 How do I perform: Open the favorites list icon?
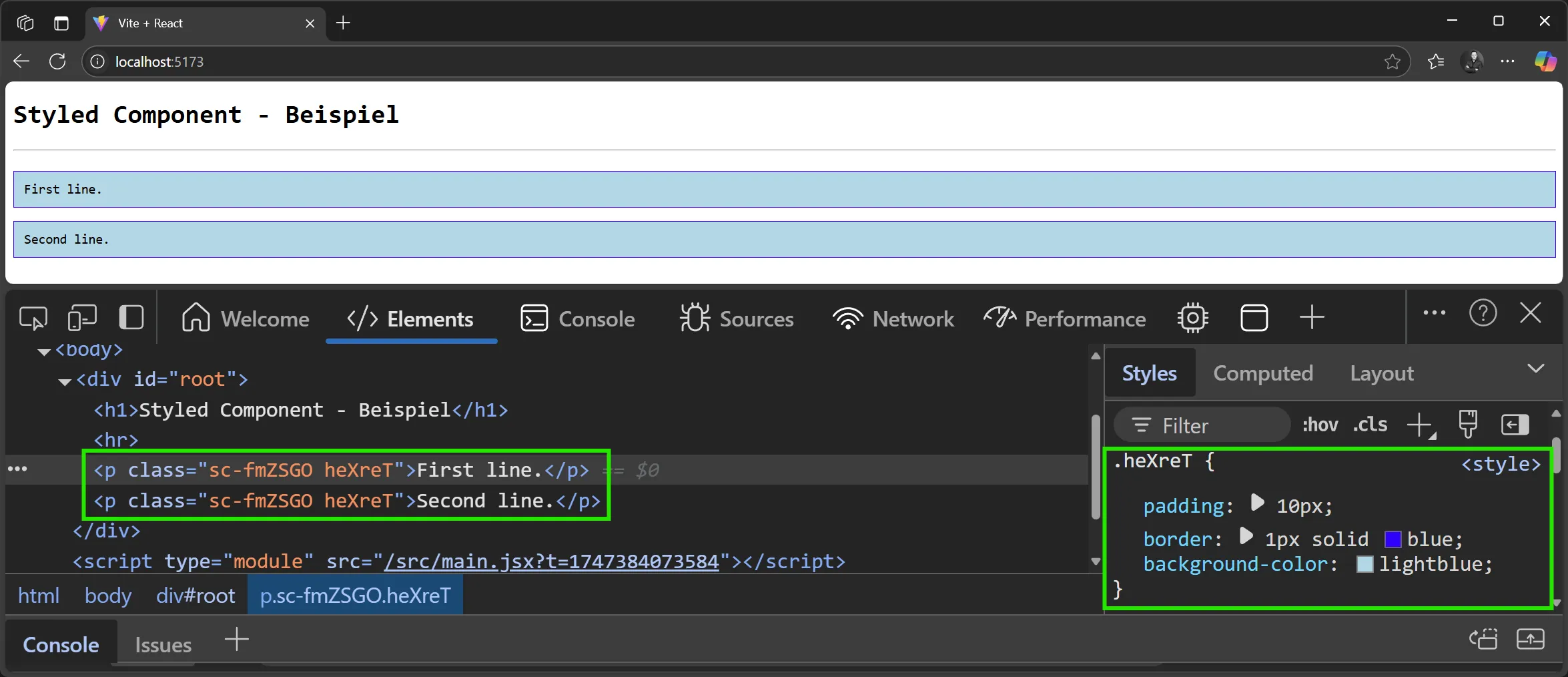1436,61
